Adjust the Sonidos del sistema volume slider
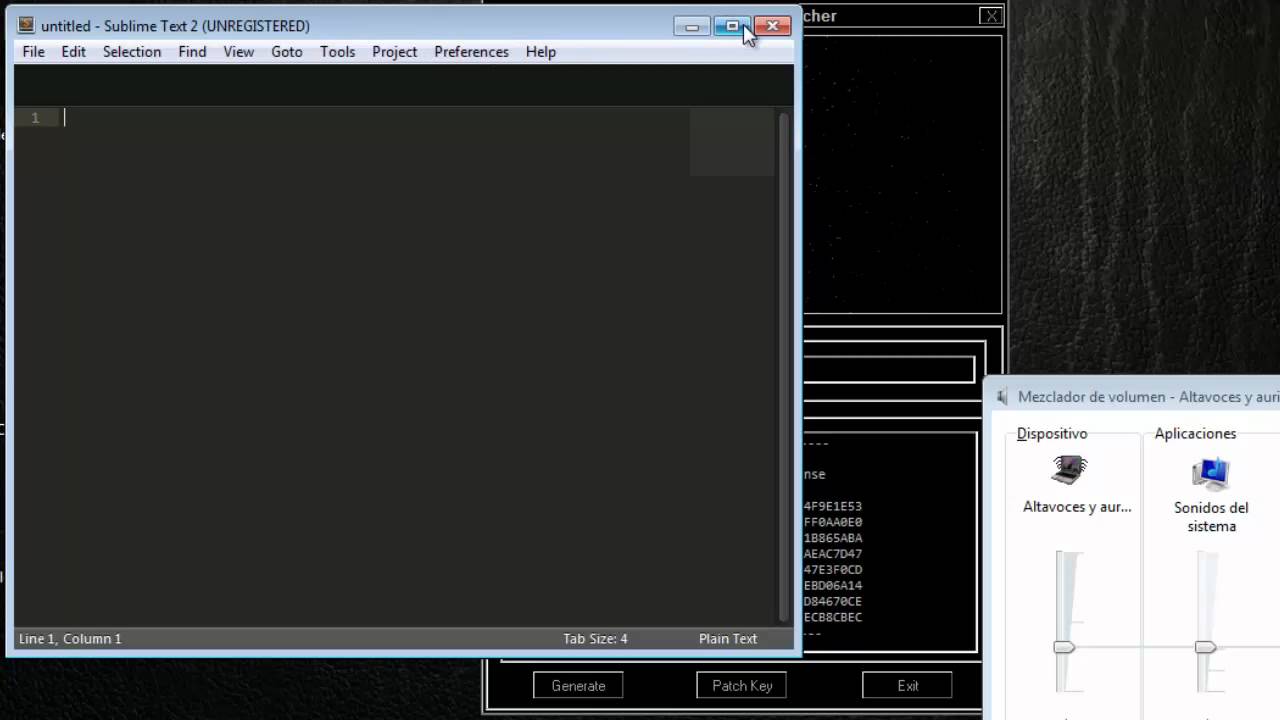1280x720 pixels. click(x=1205, y=647)
